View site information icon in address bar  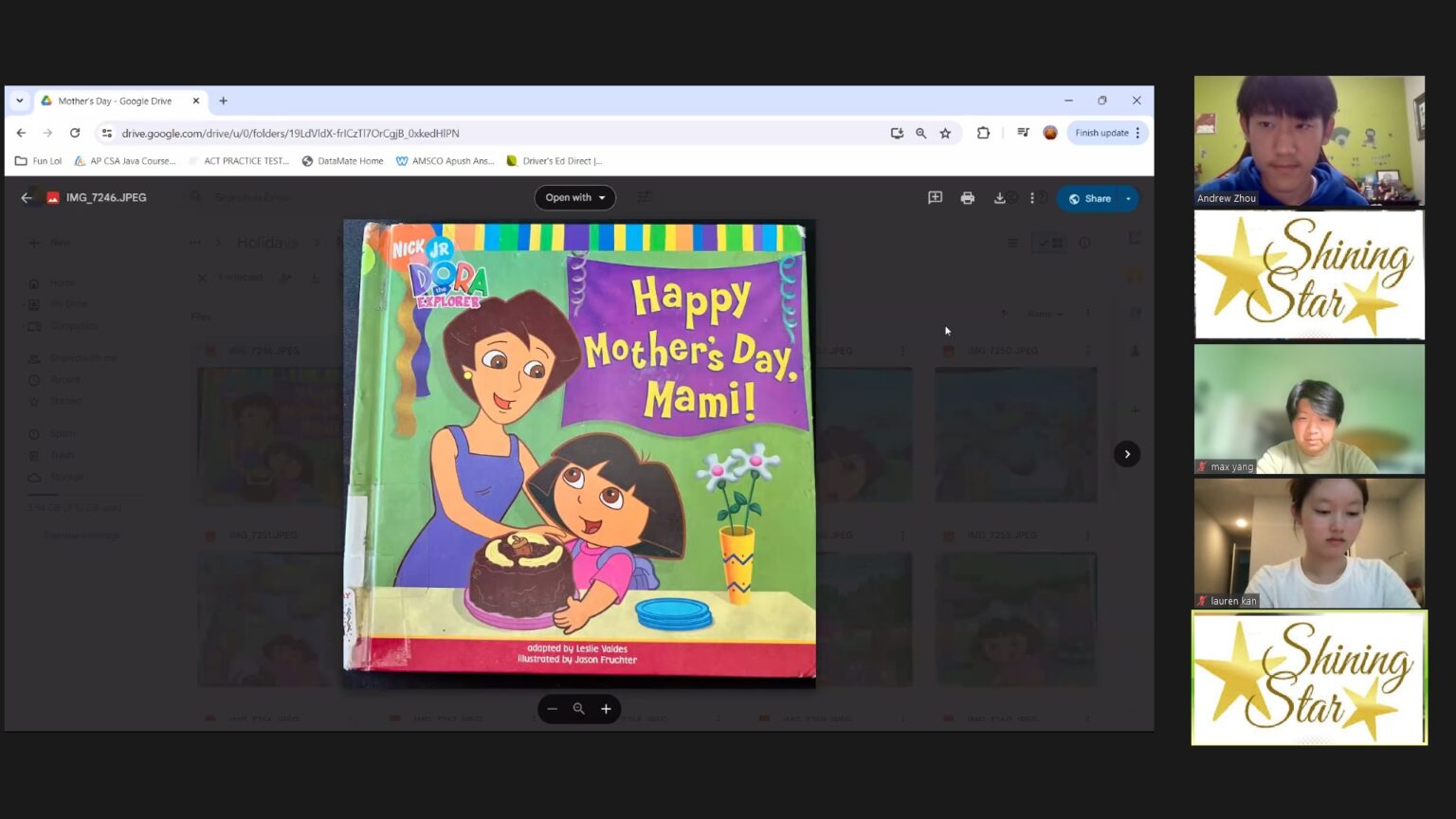(107, 134)
